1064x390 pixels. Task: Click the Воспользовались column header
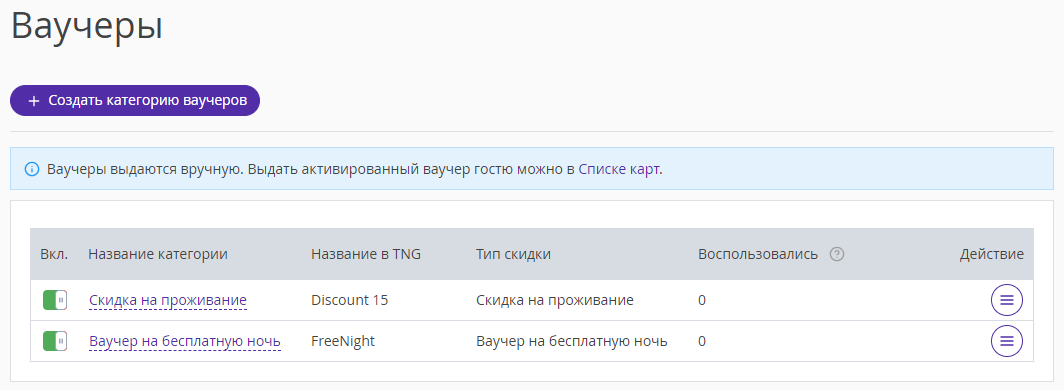[x=758, y=254]
